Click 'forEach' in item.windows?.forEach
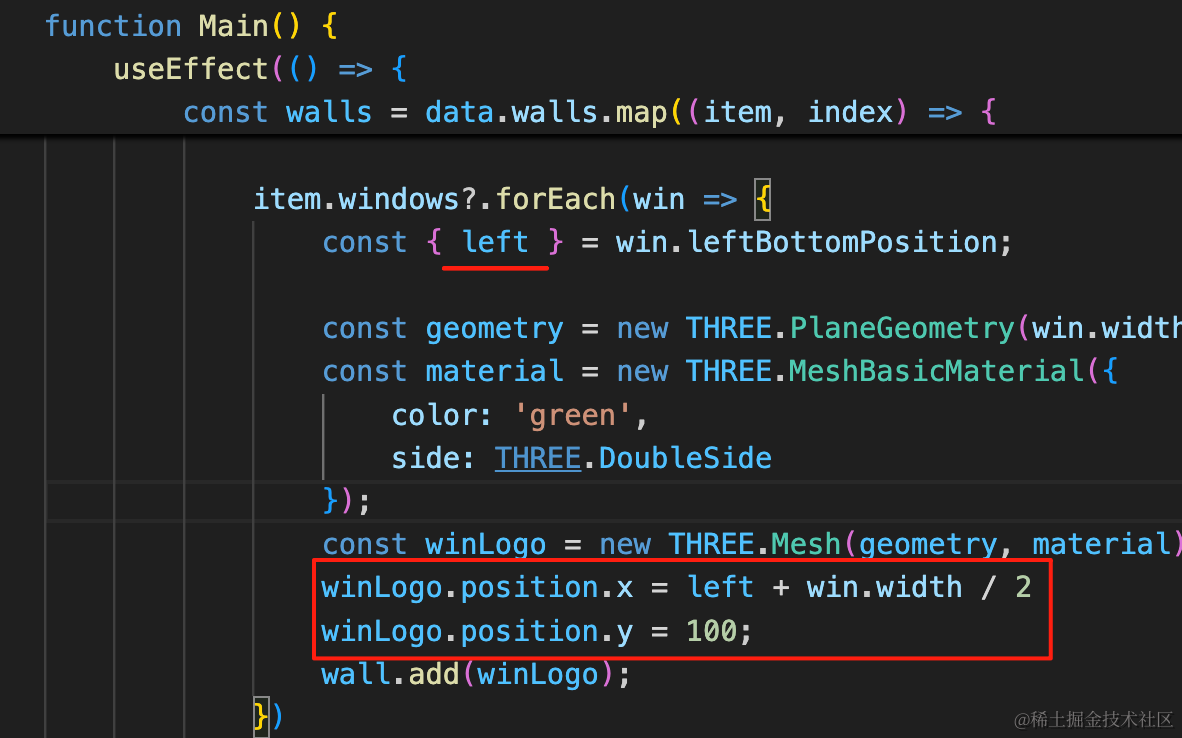The height and width of the screenshot is (738, 1182). click(556, 199)
